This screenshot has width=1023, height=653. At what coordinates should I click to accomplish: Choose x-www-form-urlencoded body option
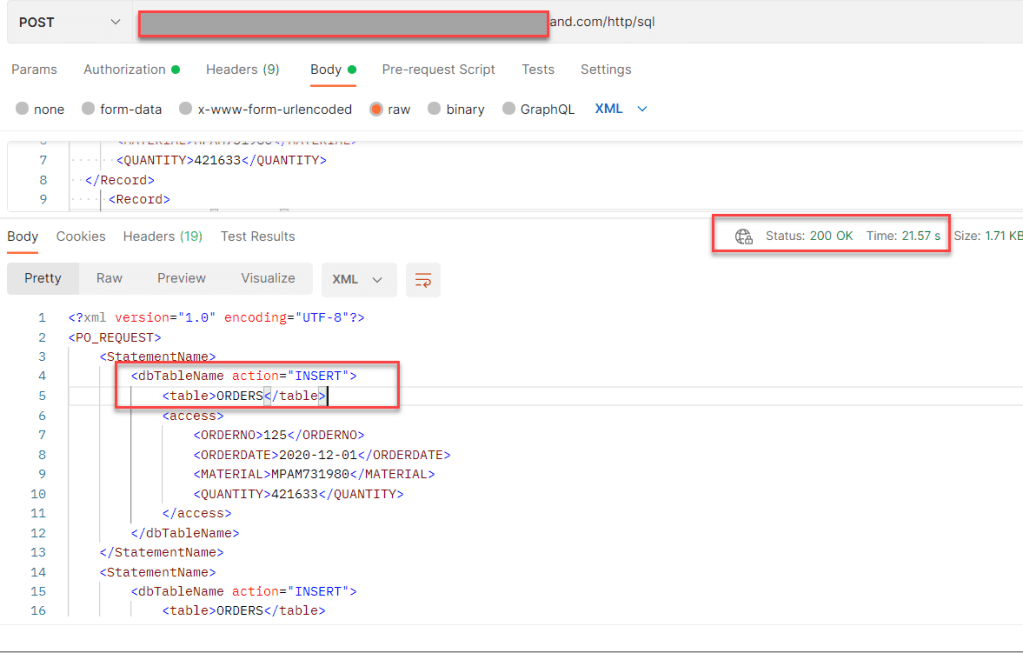coord(186,109)
